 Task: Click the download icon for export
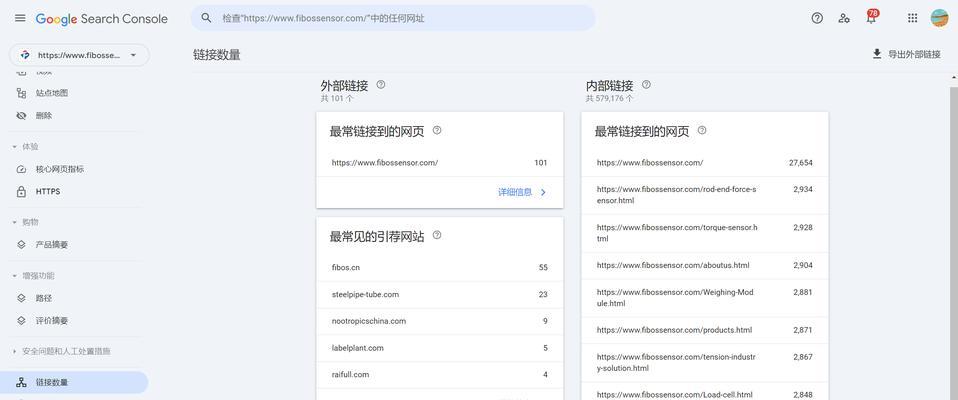click(x=877, y=54)
